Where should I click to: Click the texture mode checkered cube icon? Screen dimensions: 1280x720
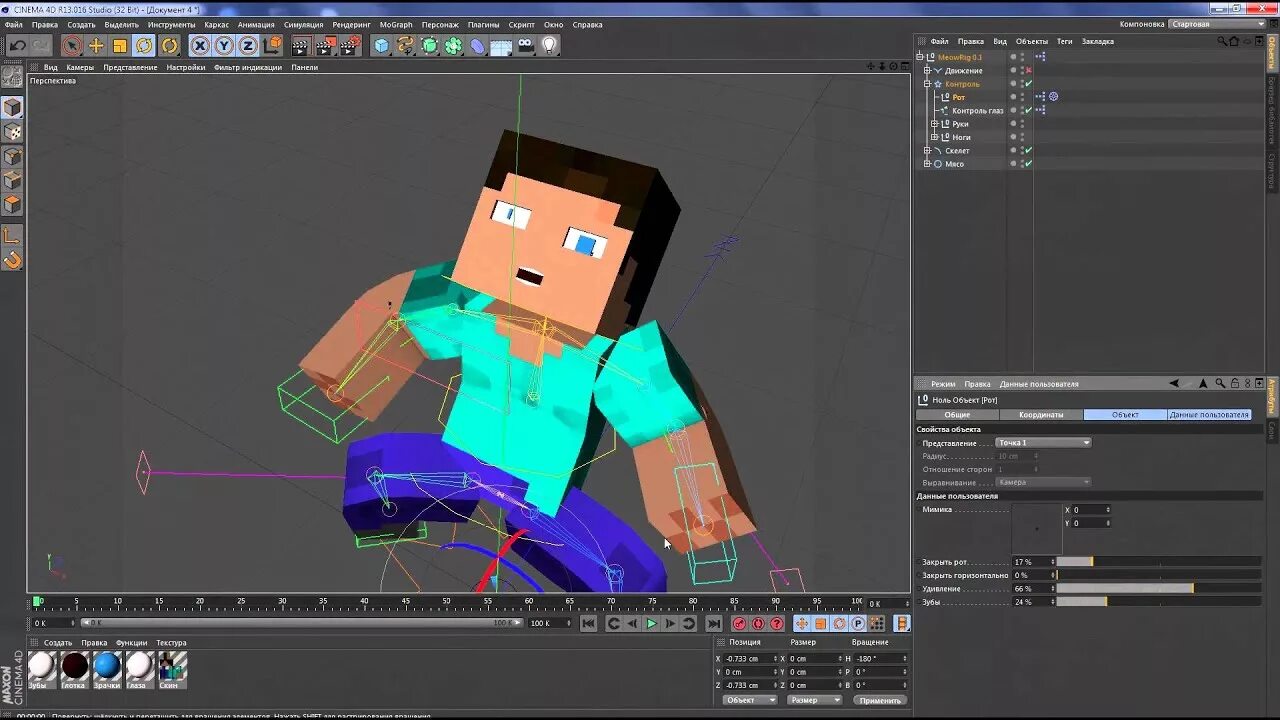(12, 132)
